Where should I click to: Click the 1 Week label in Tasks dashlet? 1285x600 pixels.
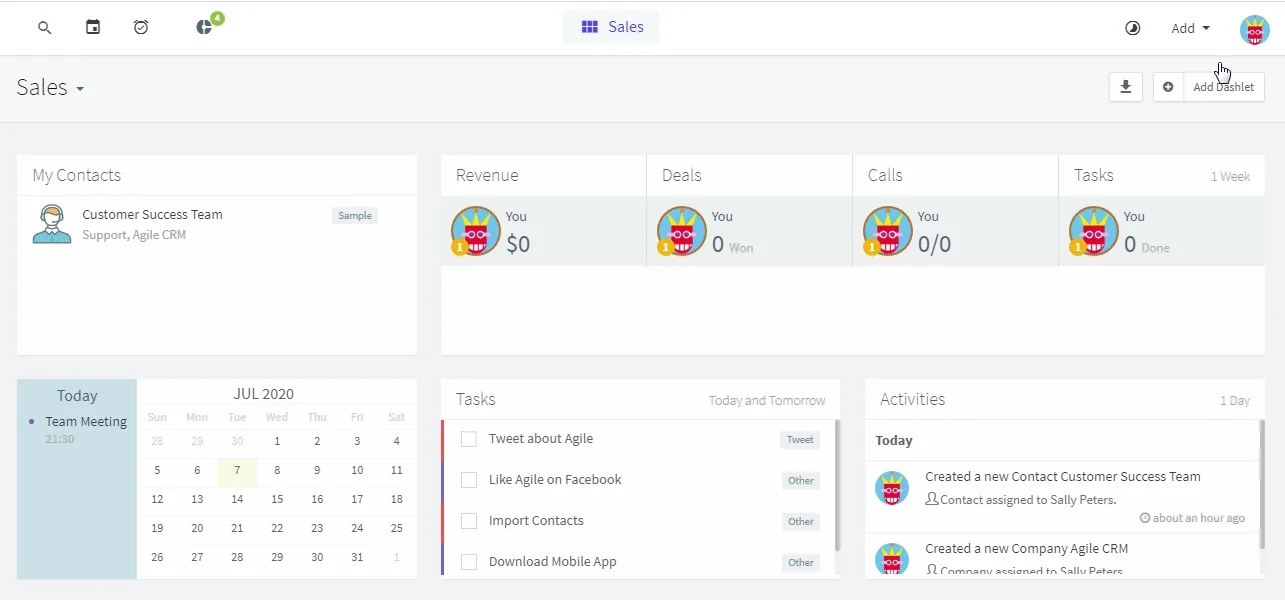click(1230, 176)
